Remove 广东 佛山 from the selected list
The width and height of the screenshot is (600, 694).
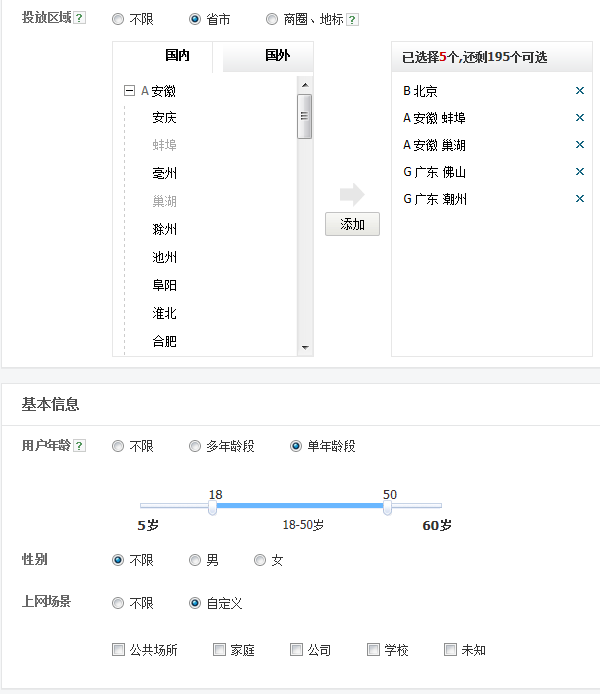tap(580, 172)
